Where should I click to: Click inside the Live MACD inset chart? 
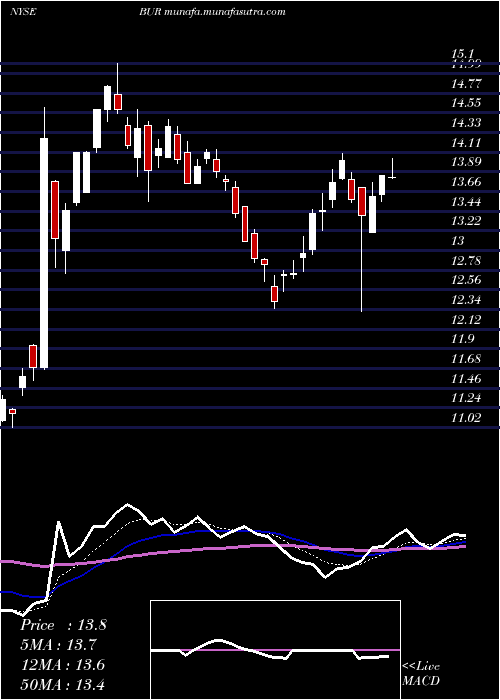pos(275,650)
